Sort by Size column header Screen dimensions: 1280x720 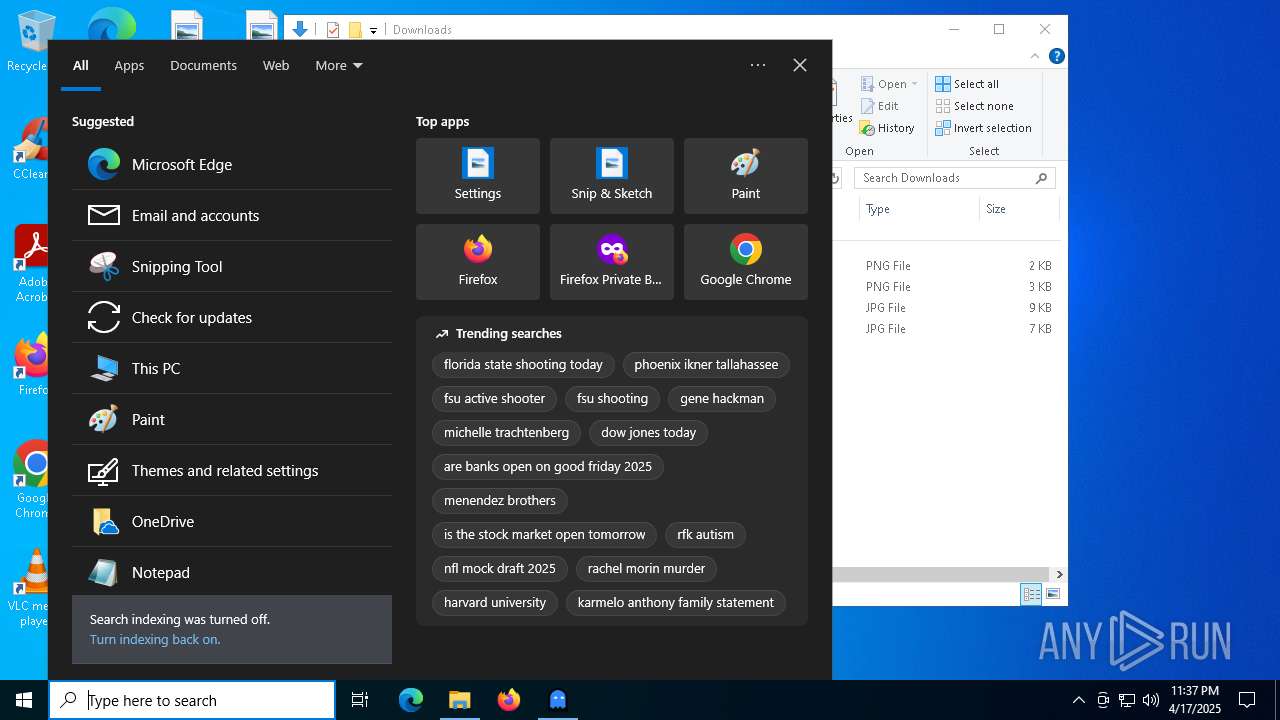[x=1018, y=209]
